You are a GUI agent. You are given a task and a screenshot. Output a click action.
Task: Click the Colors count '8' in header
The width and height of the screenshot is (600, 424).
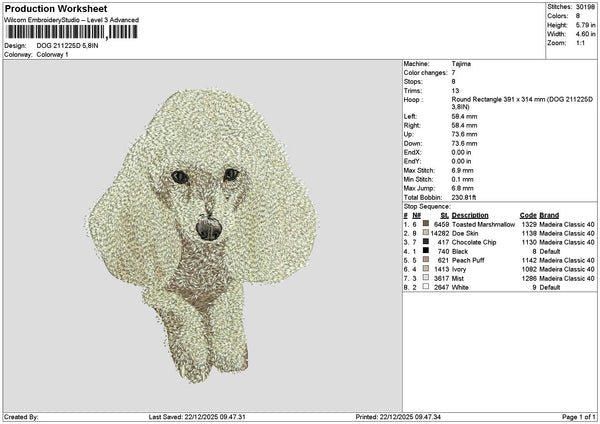click(x=578, y=16)
